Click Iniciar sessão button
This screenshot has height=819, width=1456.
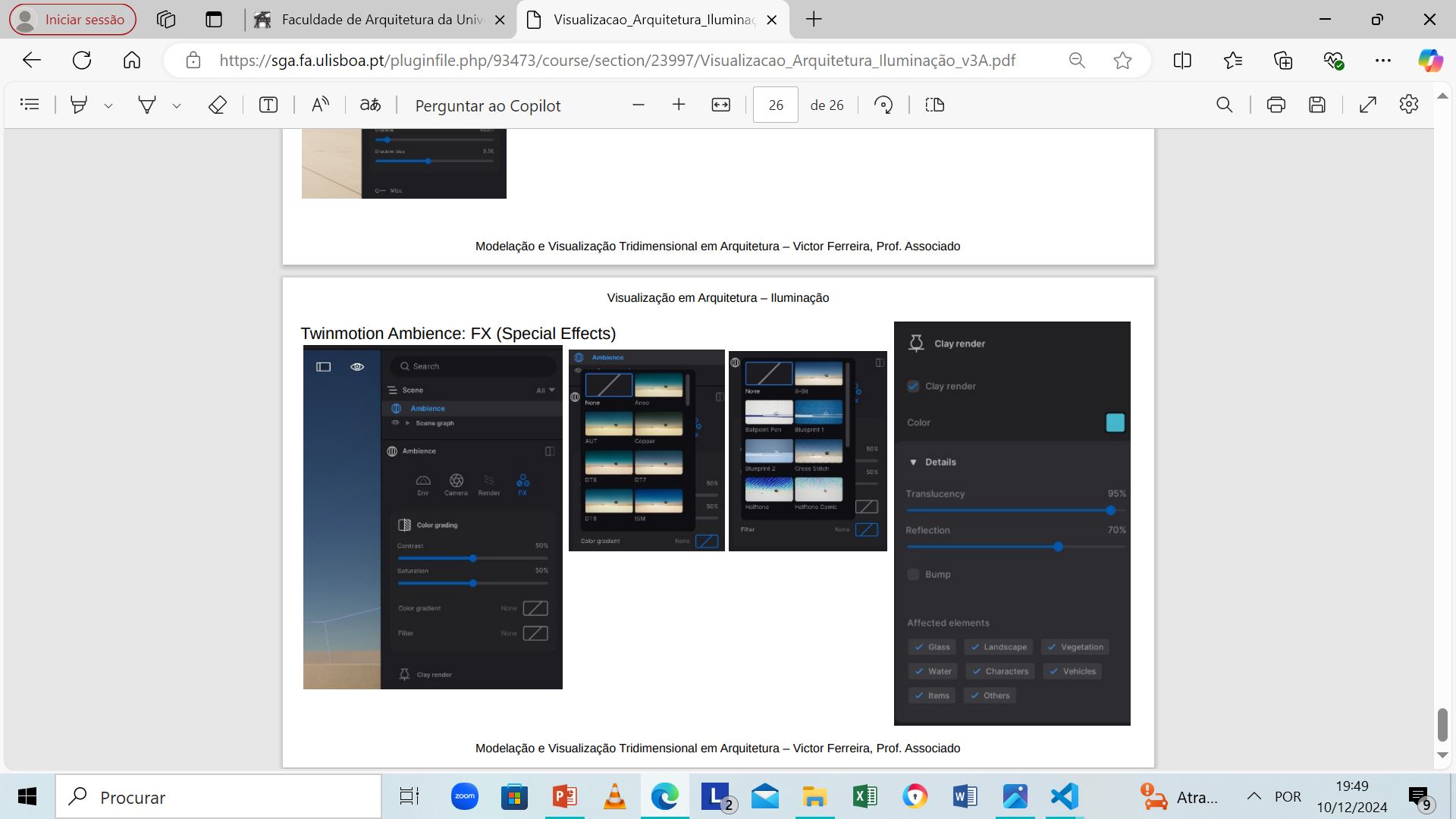(73, 20)
